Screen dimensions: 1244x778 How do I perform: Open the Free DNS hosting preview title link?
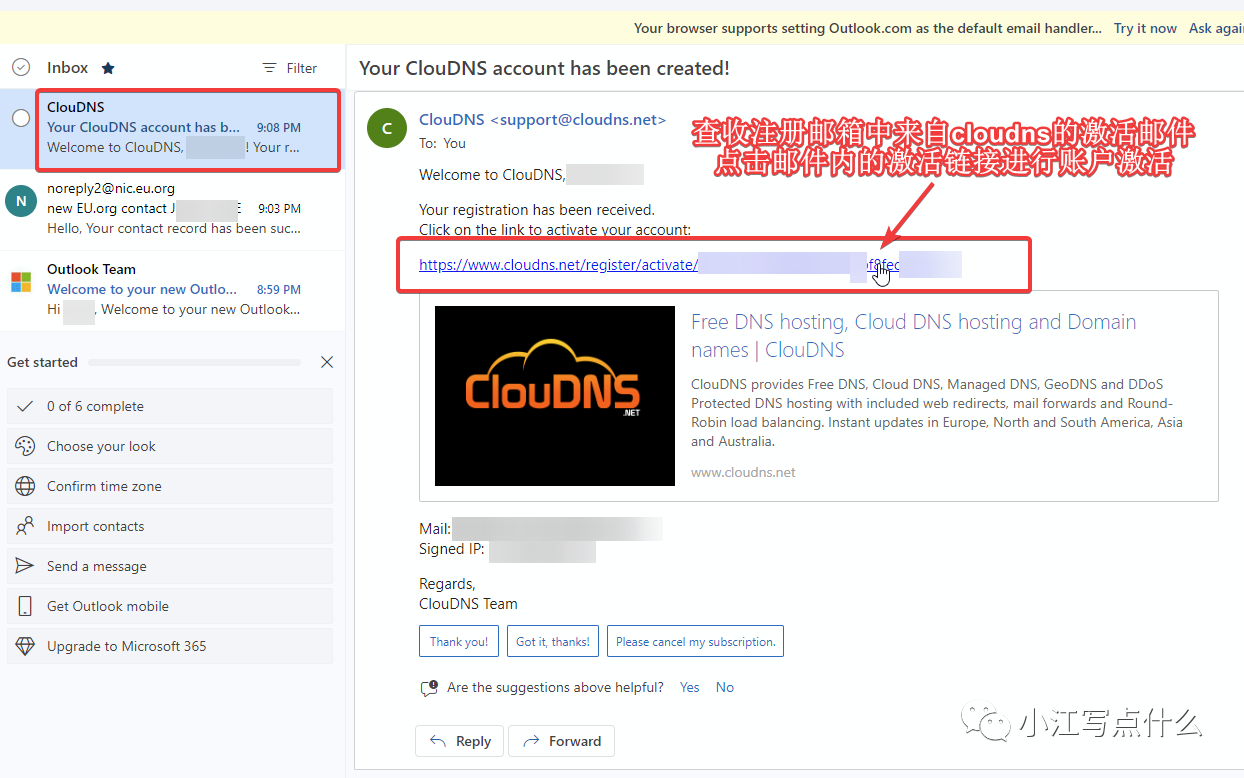click(914, 336)
